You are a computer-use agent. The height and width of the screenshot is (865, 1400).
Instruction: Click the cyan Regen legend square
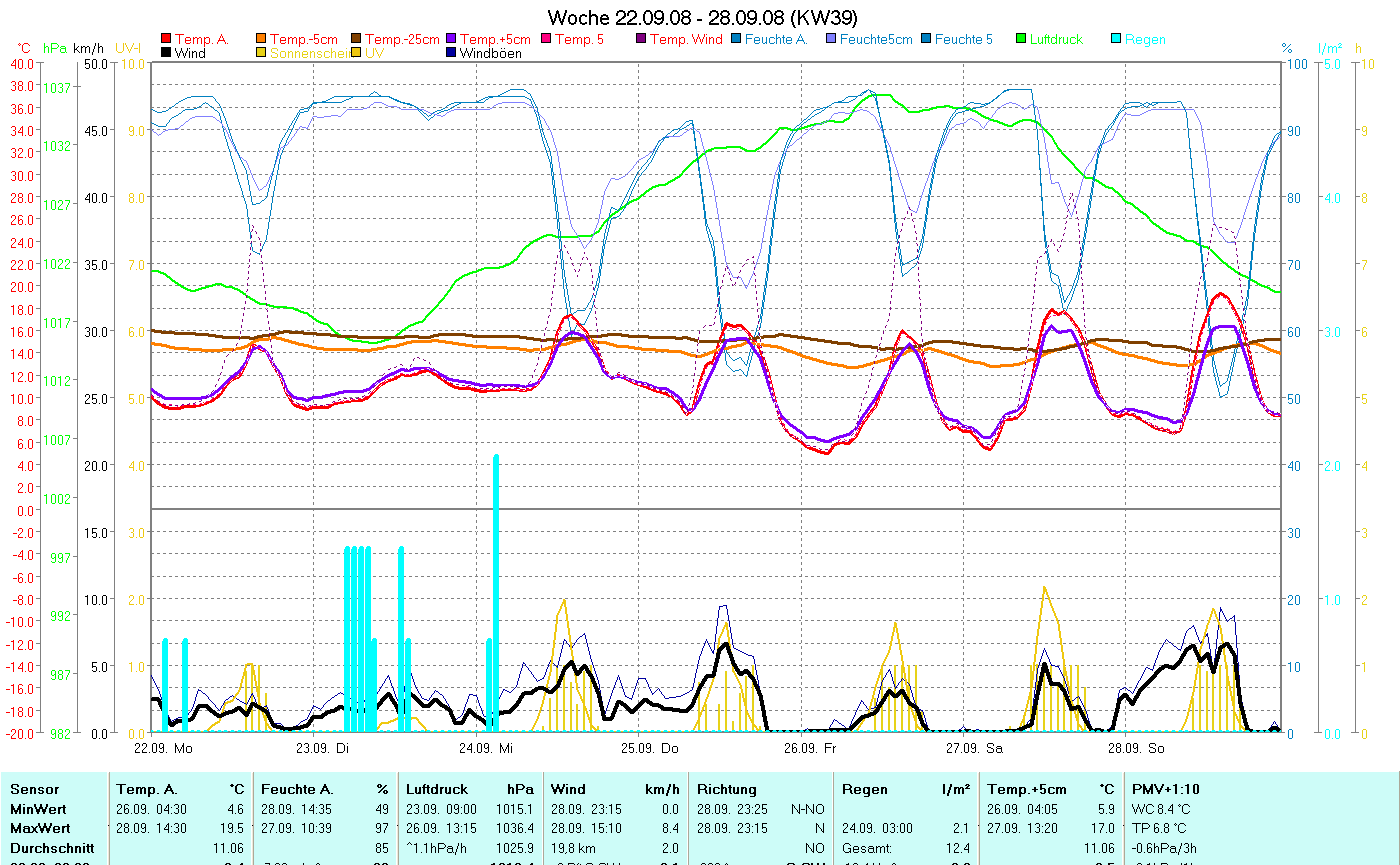1116,40
